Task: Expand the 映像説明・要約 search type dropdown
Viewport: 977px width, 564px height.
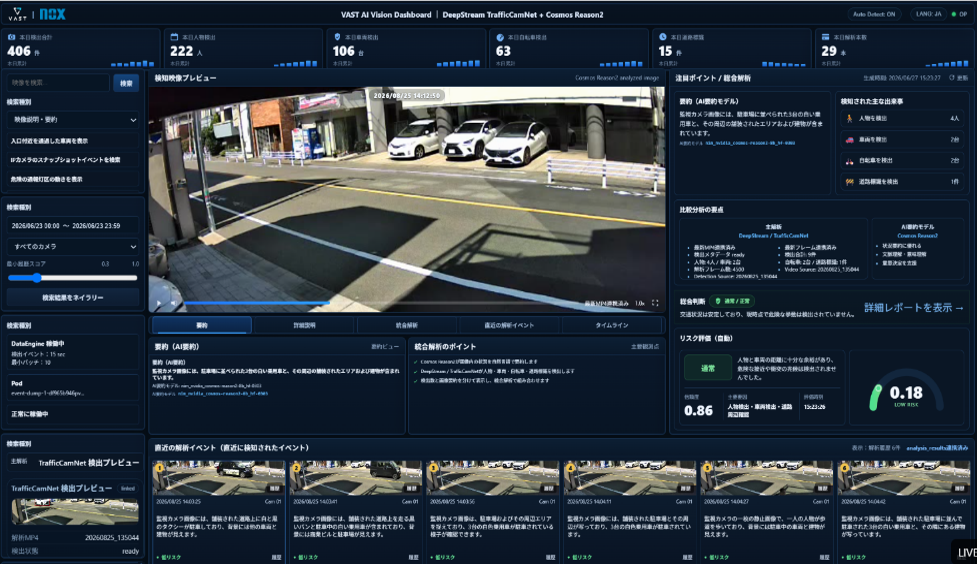Action: click(74, 120)
